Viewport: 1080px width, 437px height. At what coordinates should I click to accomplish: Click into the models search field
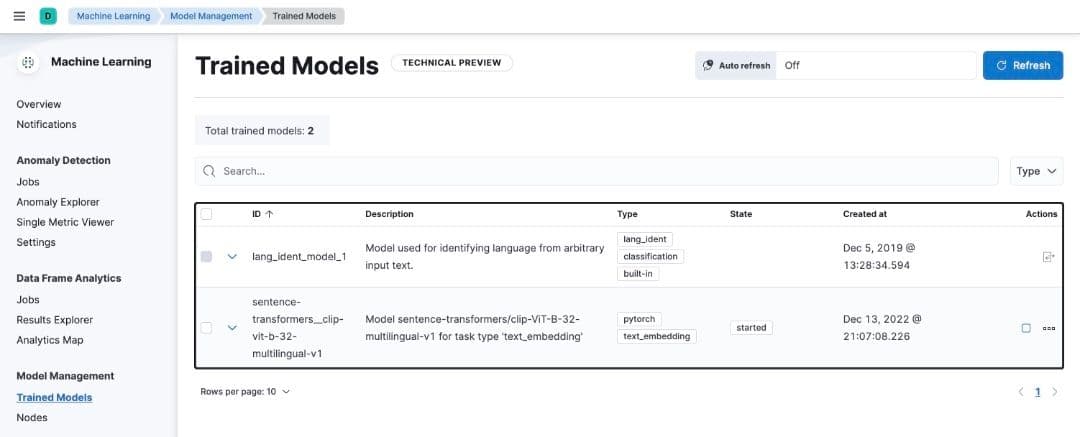coord(600,171)
